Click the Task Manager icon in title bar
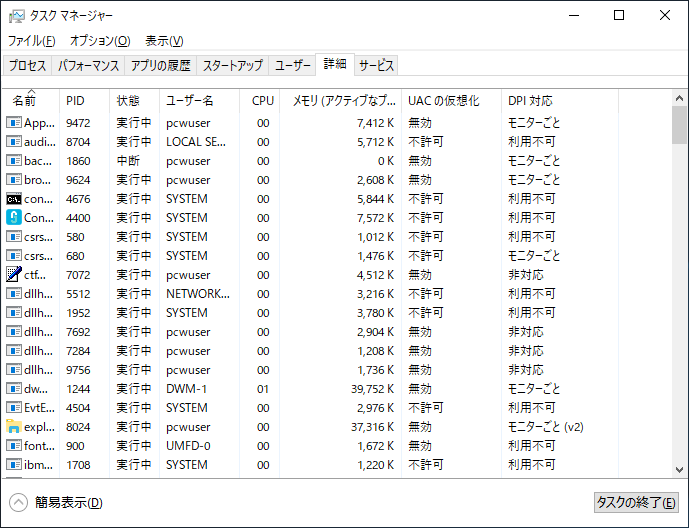 point(17,16)
